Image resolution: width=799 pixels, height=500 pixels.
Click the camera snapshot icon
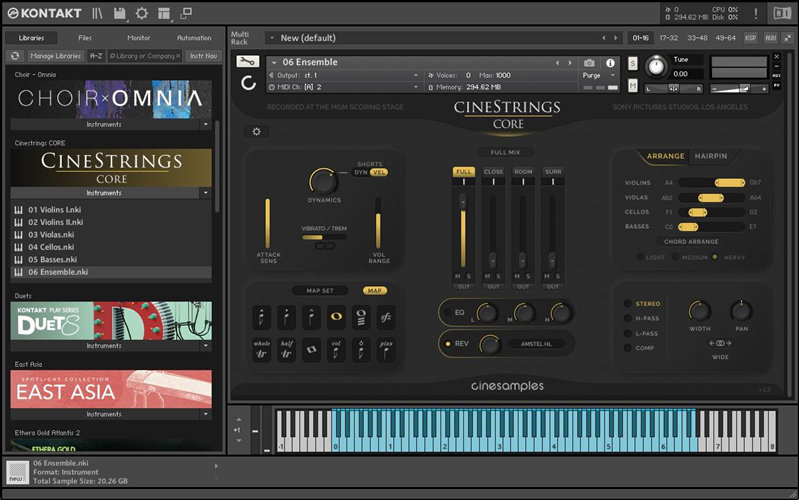[x=589, y=63]
